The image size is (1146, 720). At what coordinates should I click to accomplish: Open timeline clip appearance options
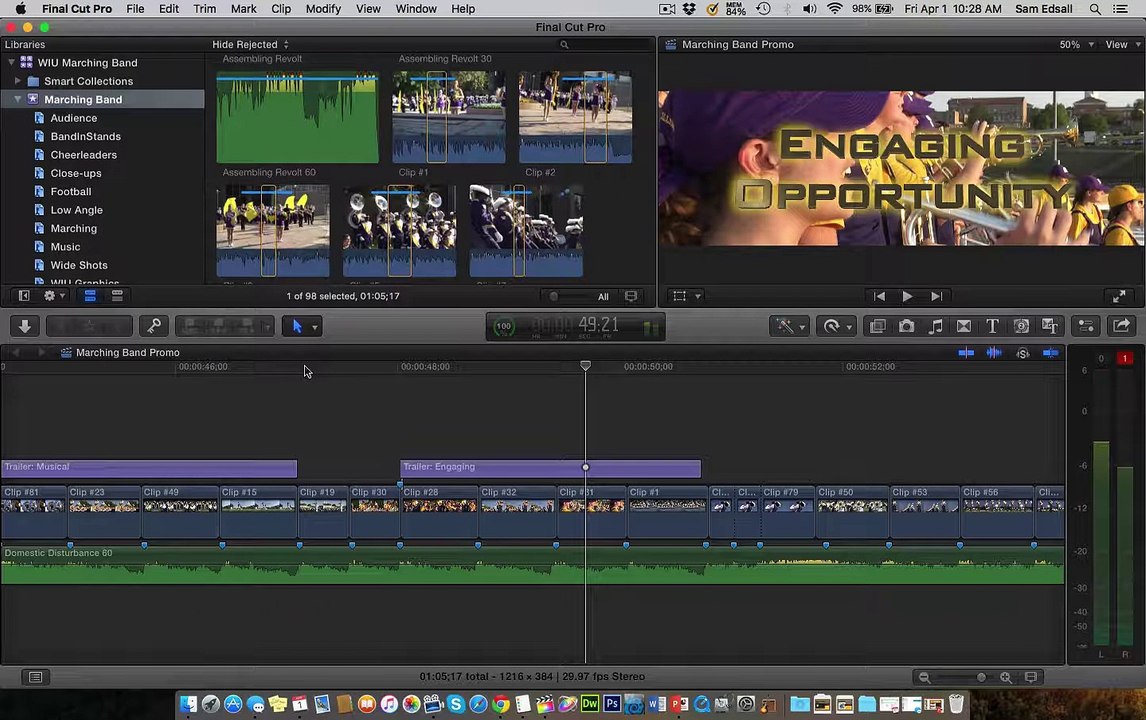[1031, 678]
